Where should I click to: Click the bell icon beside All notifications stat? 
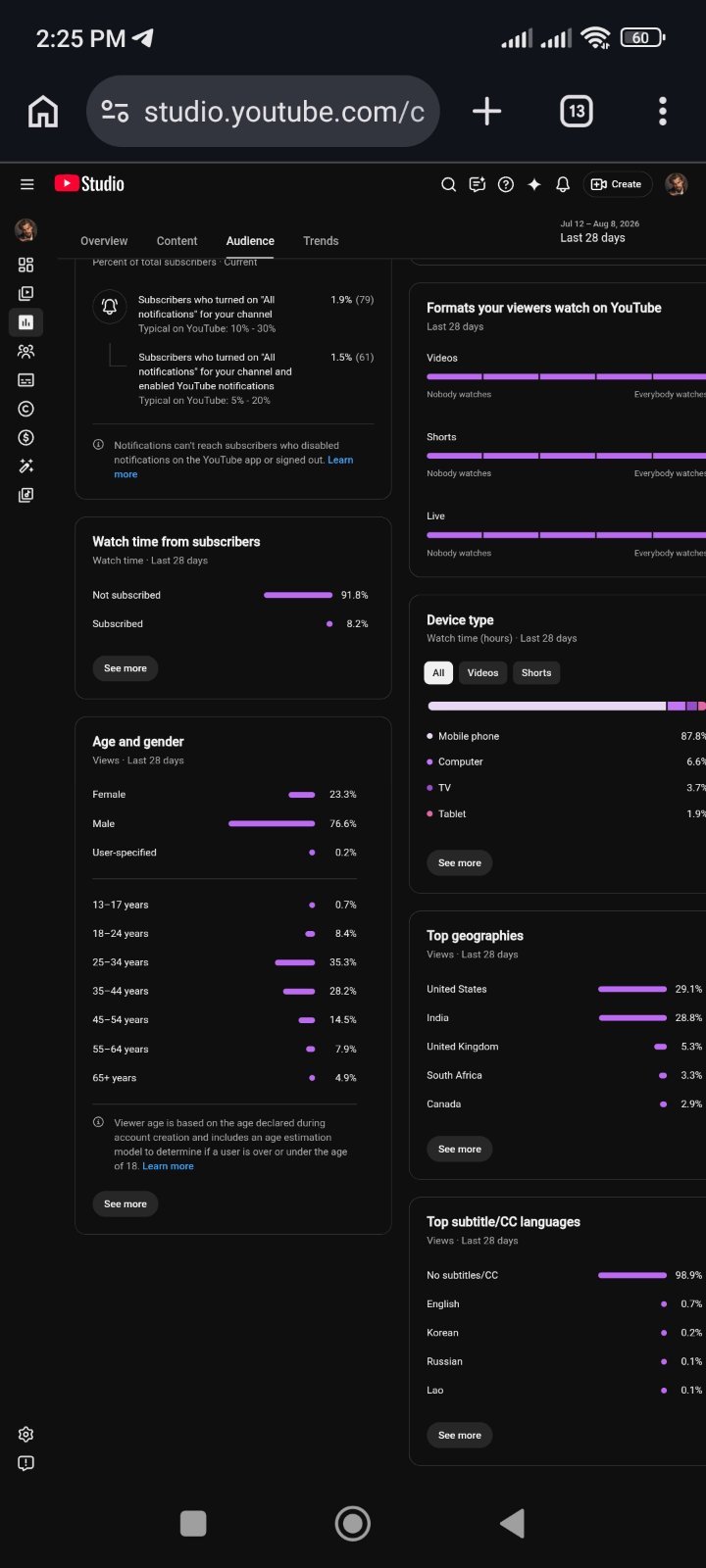click(x=110, y=307)
